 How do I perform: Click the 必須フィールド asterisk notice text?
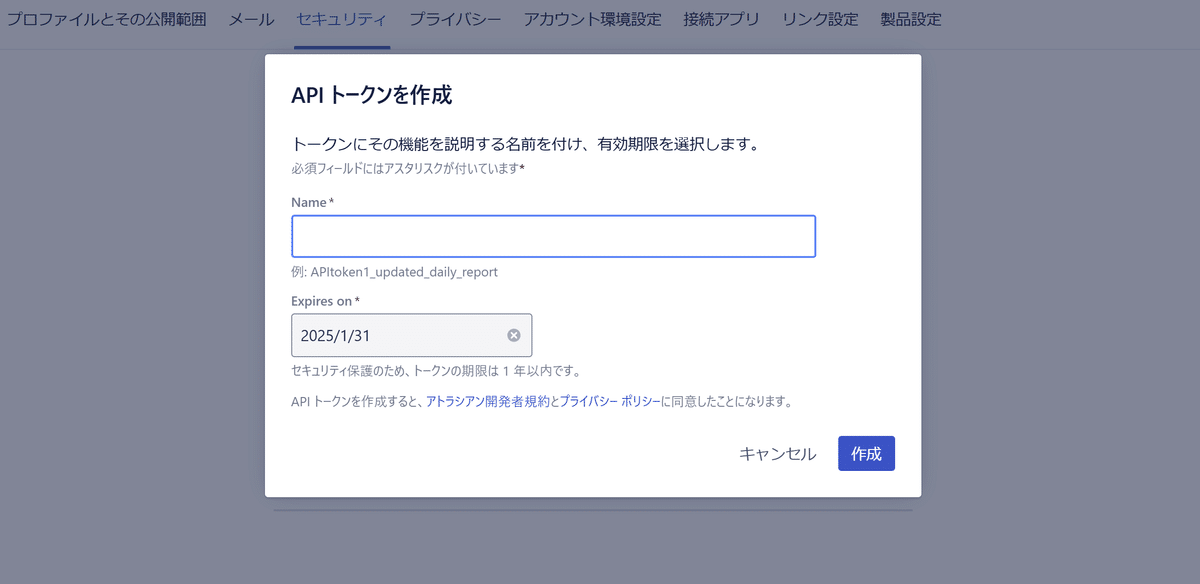(408, 169)
